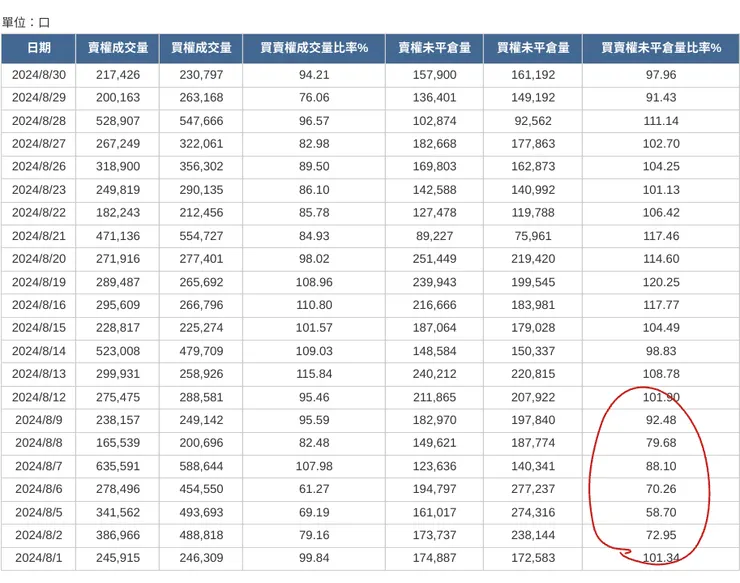Select the 2024/8/1 date cell

[39, 558]
